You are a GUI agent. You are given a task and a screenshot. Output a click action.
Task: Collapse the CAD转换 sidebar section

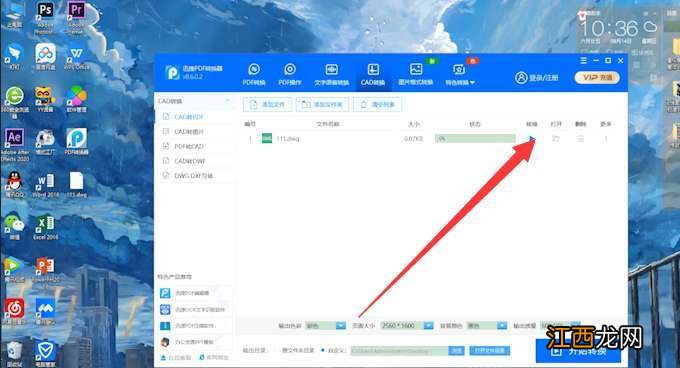point(227,101)
